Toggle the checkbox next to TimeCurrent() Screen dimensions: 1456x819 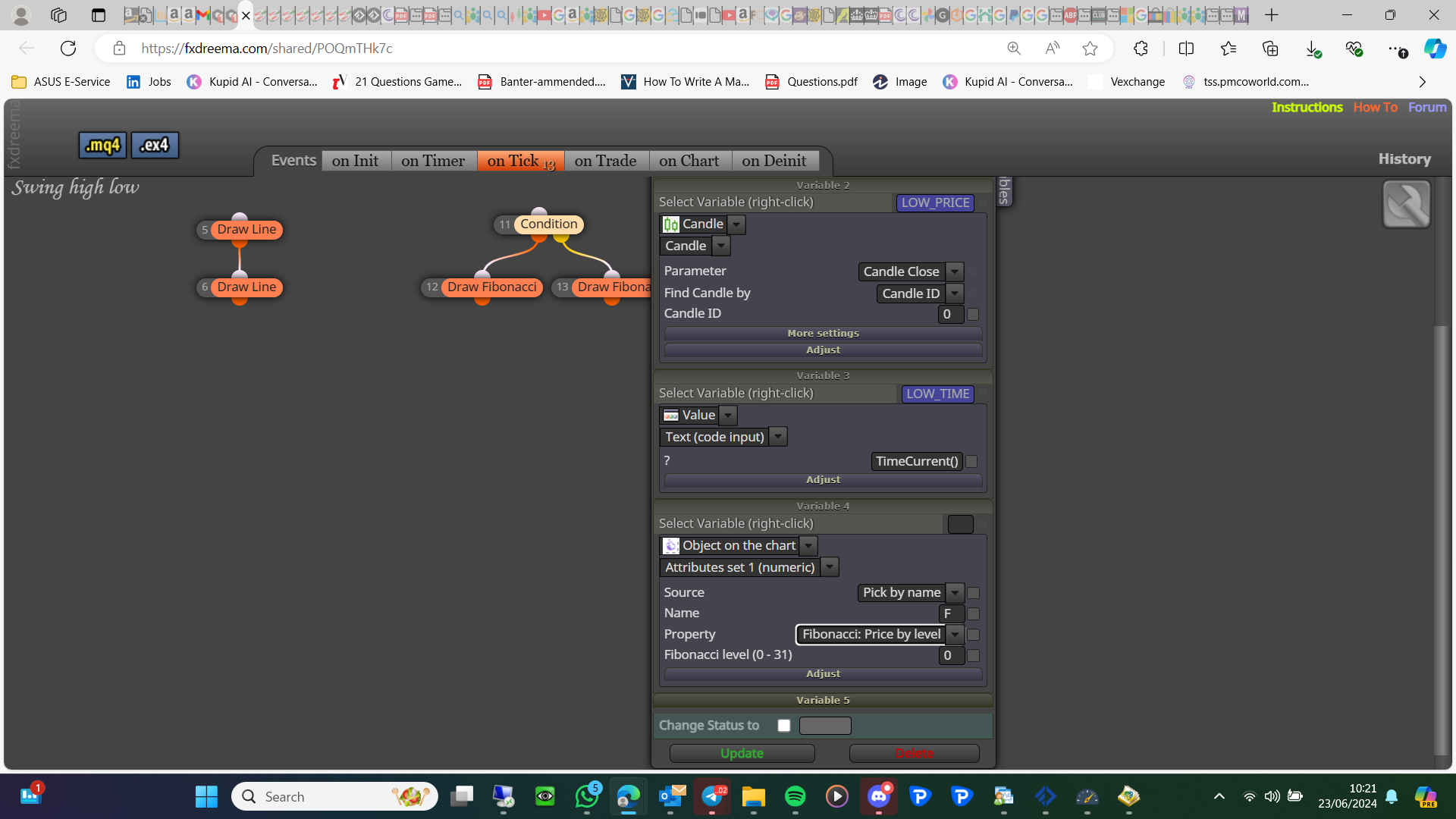[971, 461]
